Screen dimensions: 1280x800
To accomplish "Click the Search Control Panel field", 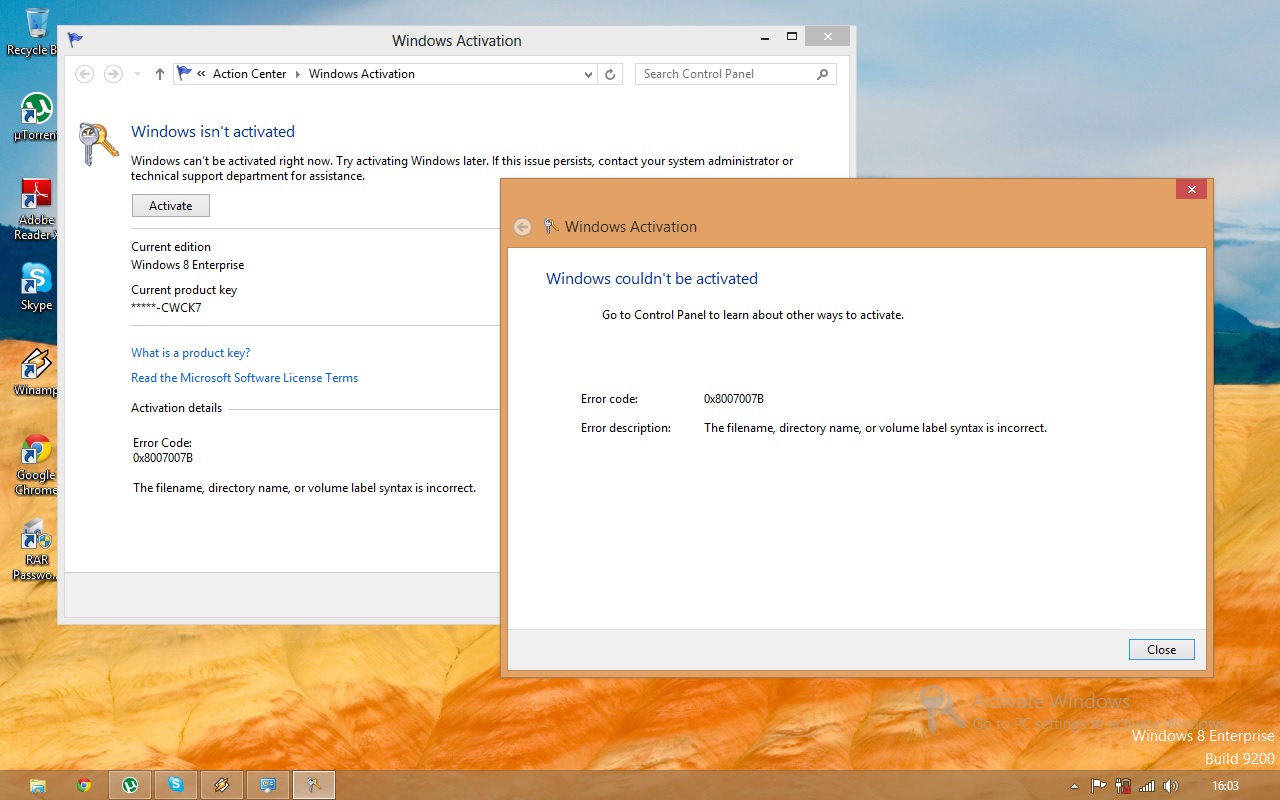I will pos(725,74).
